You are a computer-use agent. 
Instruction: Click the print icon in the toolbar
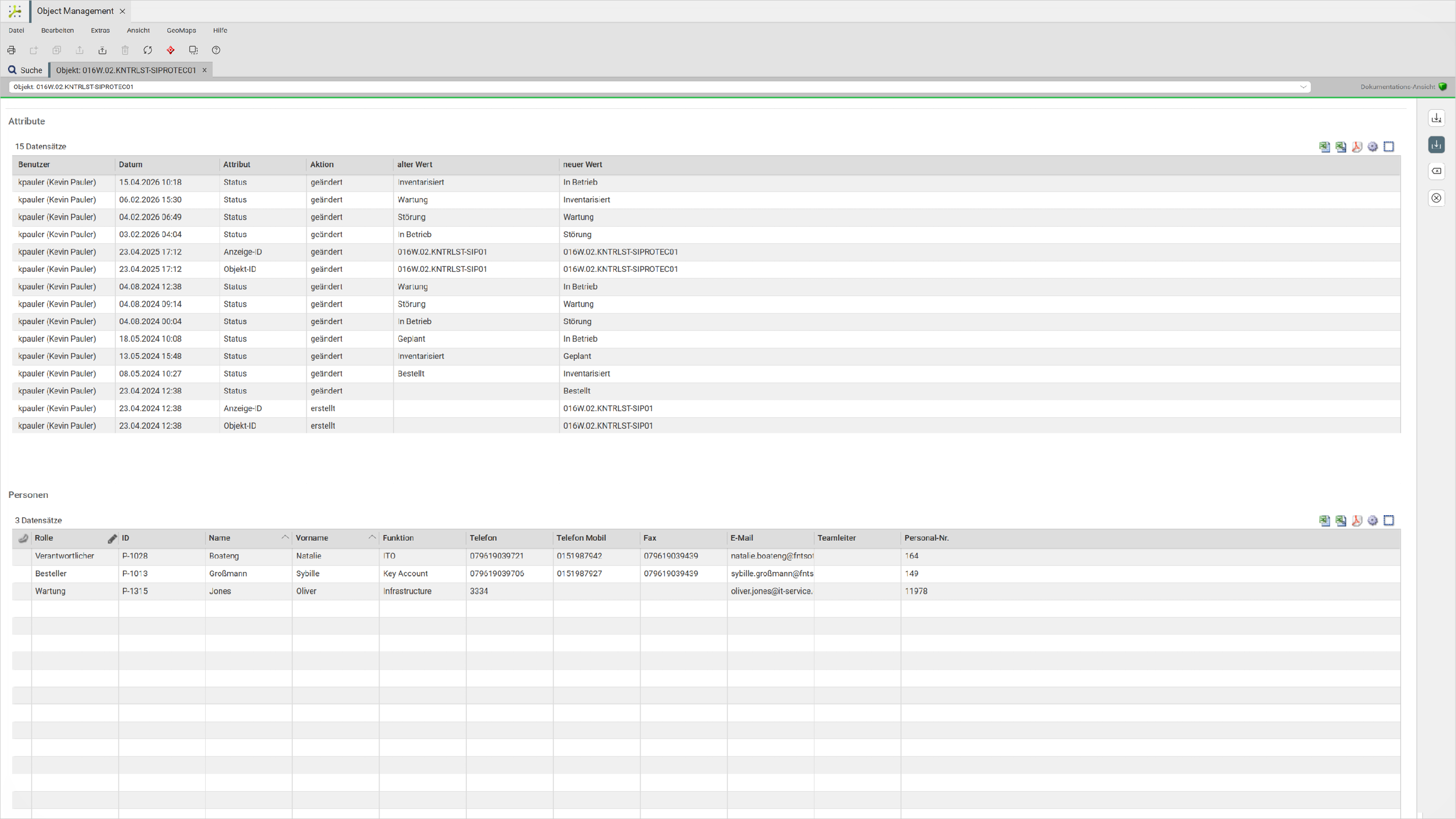pyautogui.click(x=11, y=50)
